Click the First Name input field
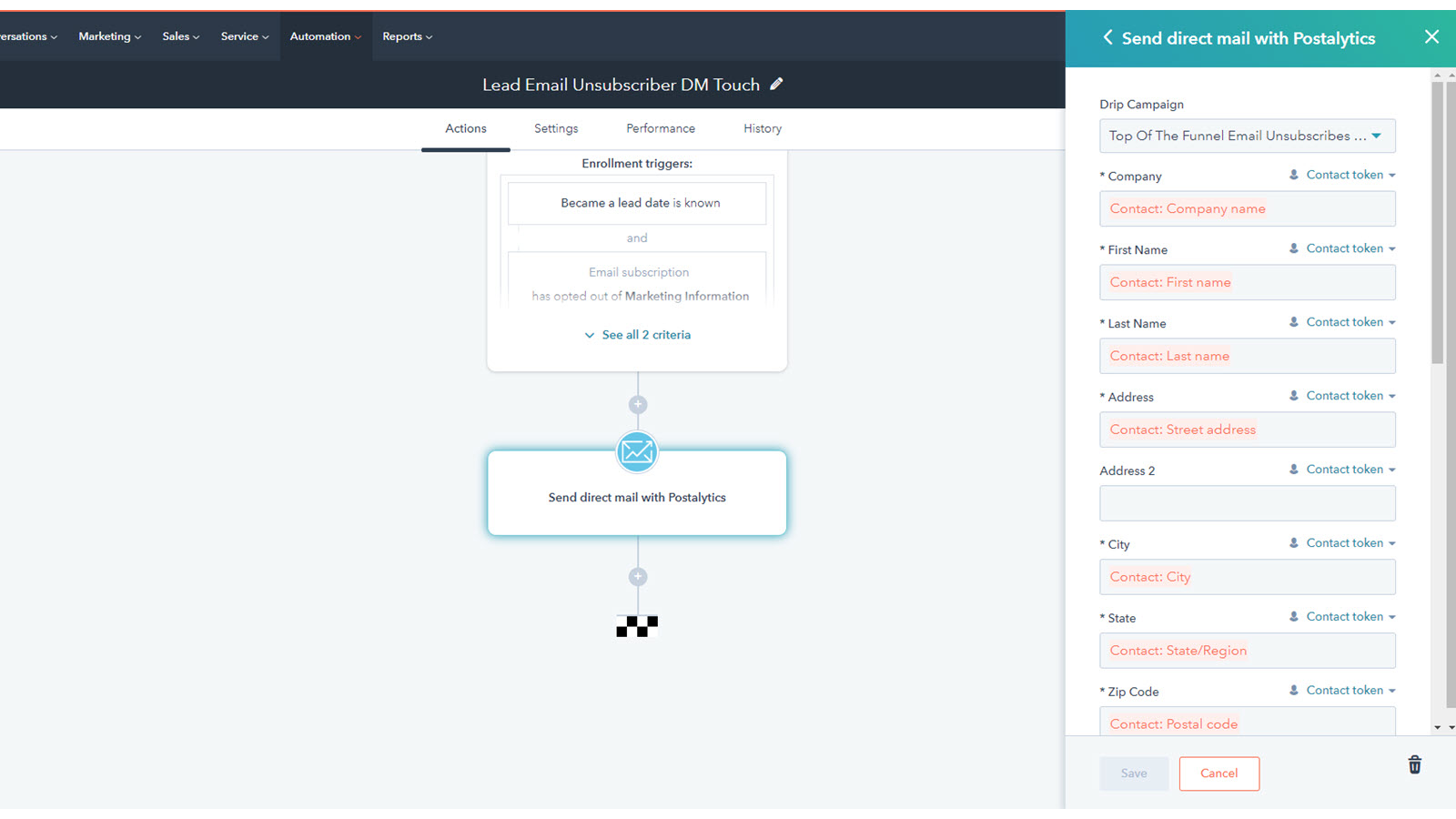Viewport: 1456px width, 819px height. (x=1247, y=282)
